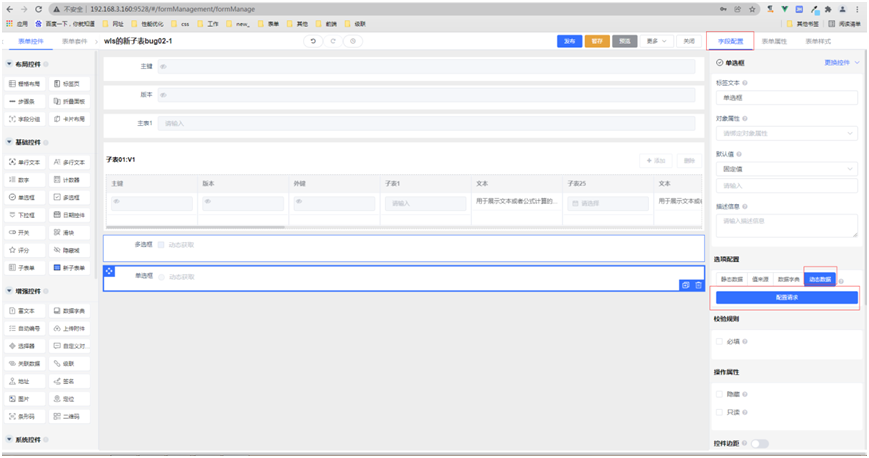Select the 二维码 control in the left panel

[x=73, y=415]
